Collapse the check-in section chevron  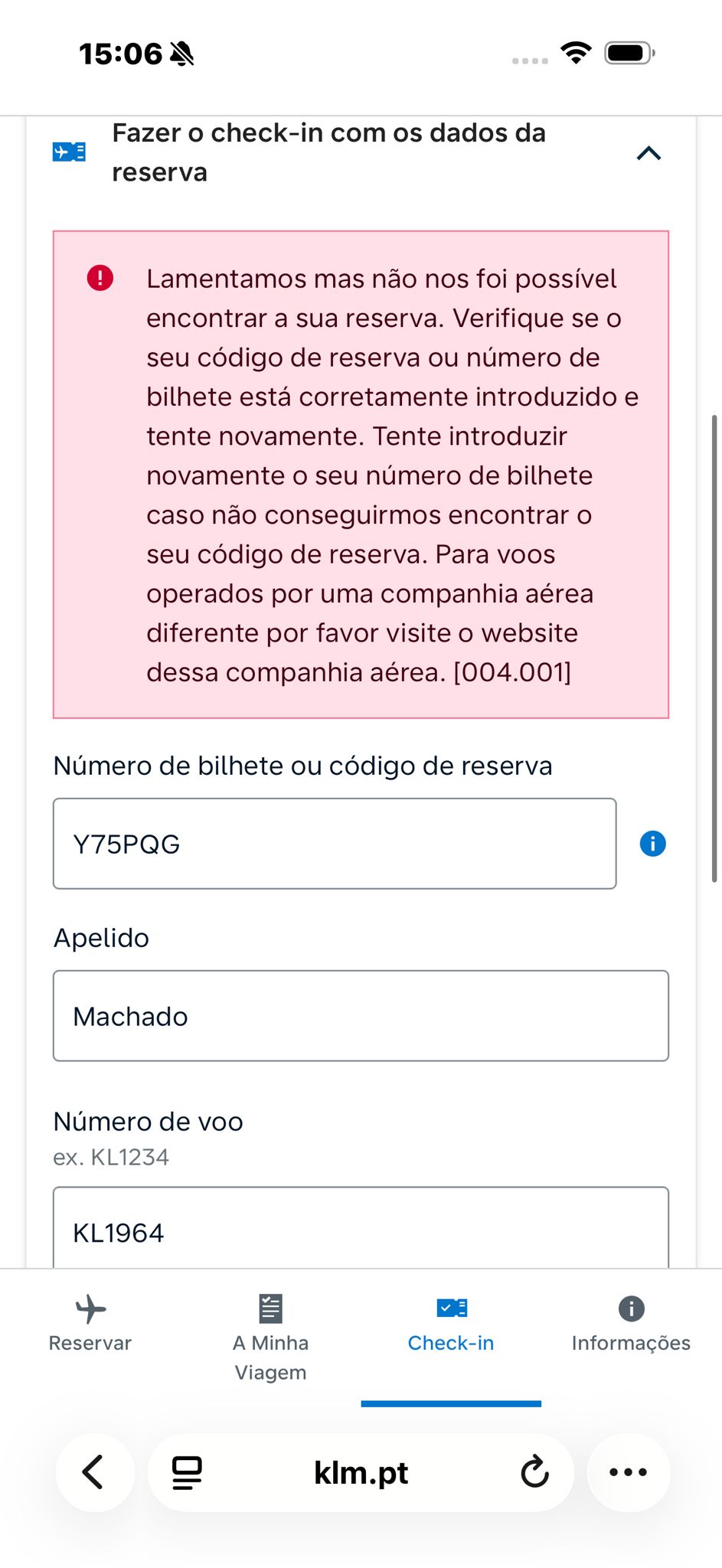coord(648,153)
